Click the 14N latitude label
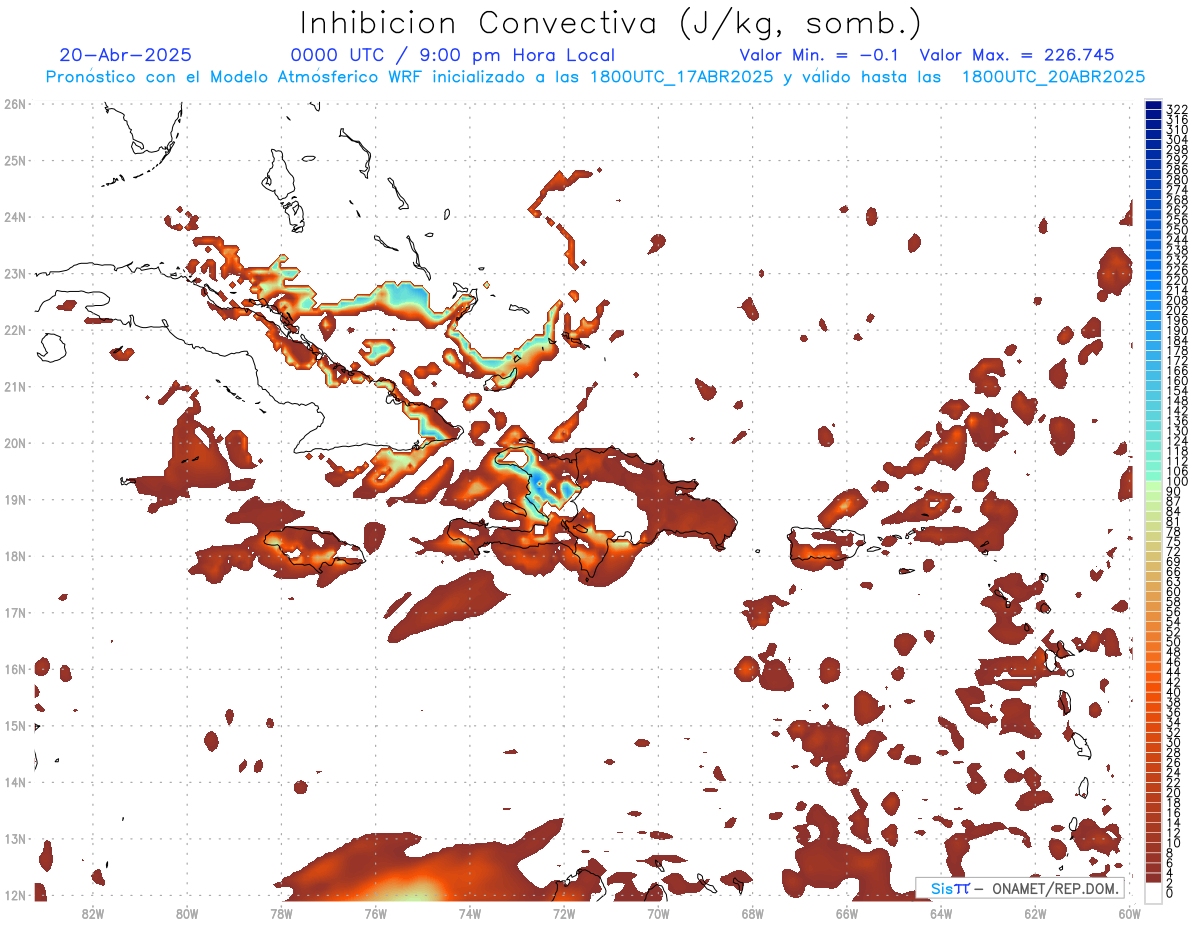This screenshot has height=927, width=1200. 15,782
